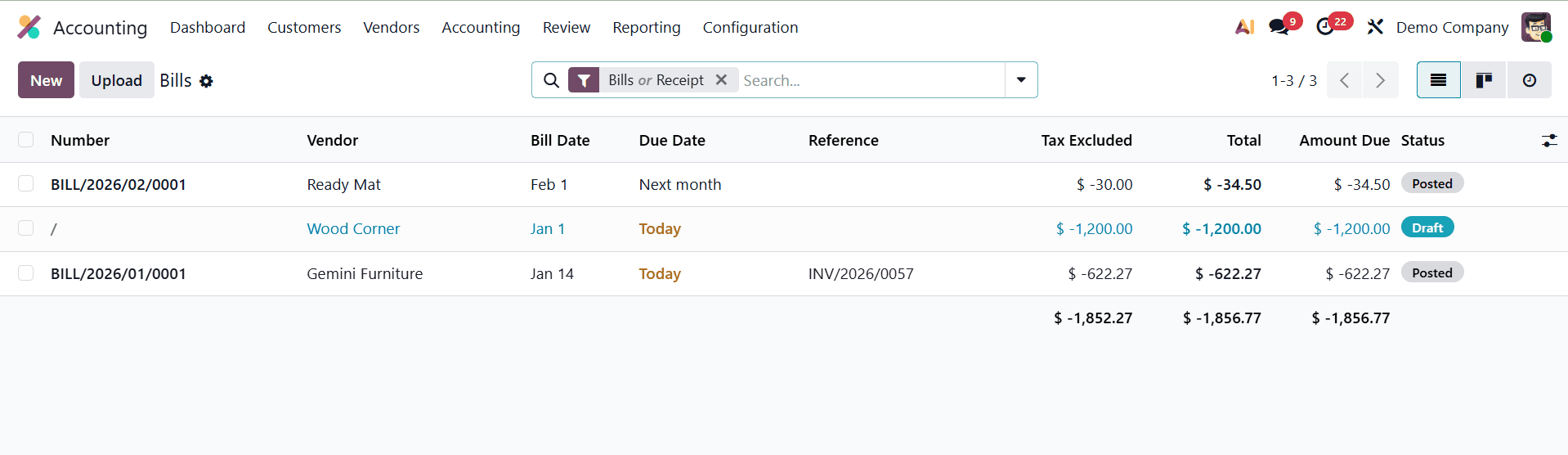Sort by Vendor column header
The image size is (1568, 455).
333,140
